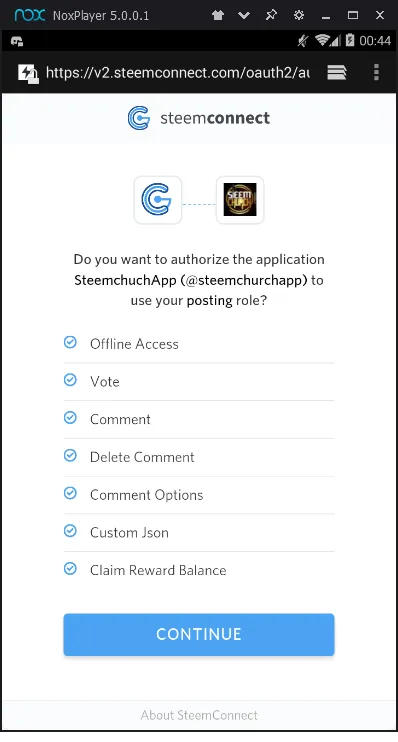Click the Android notification icon in status bar
Viewport: 398px width, 742px height.
[x=17, y=41]
